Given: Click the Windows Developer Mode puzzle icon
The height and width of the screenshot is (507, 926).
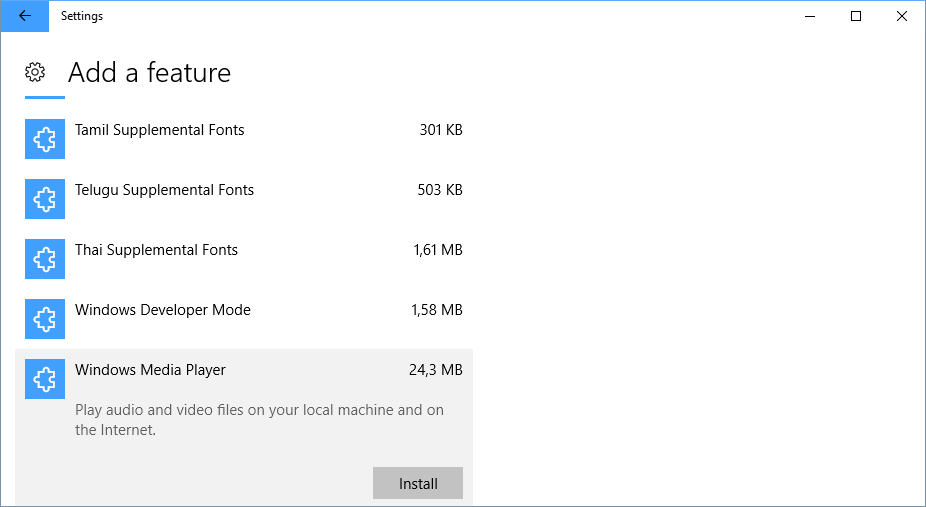Looking at the screenshot, I should click(45, 319).
